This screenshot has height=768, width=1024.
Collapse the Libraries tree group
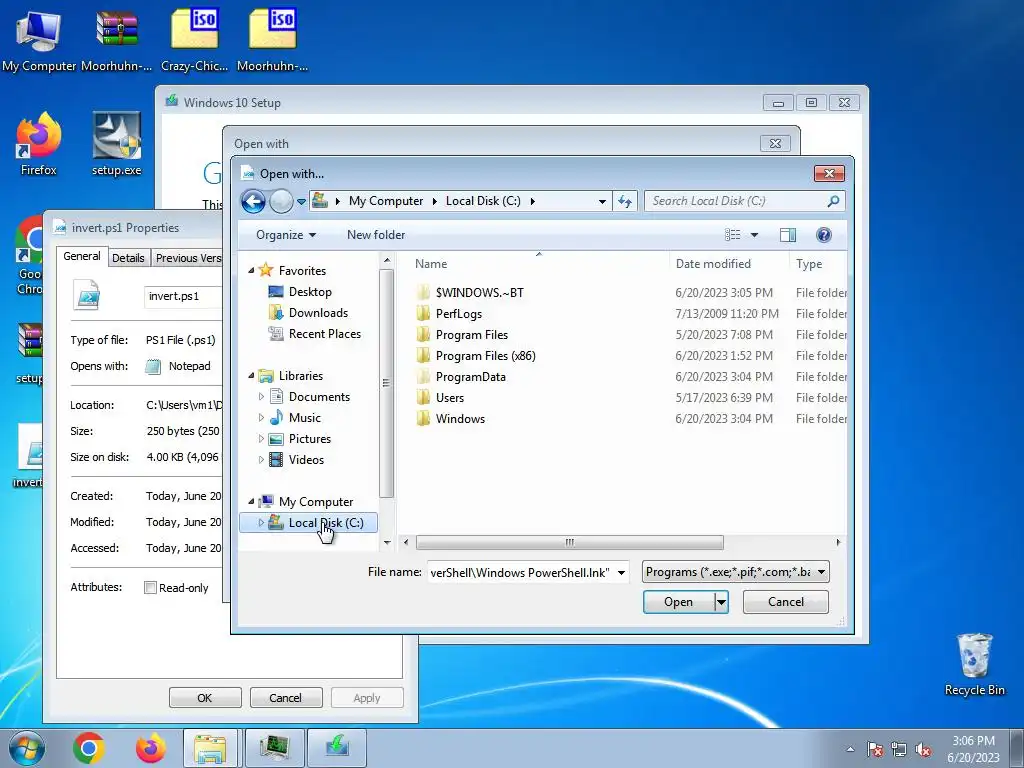tap(251, 376)
